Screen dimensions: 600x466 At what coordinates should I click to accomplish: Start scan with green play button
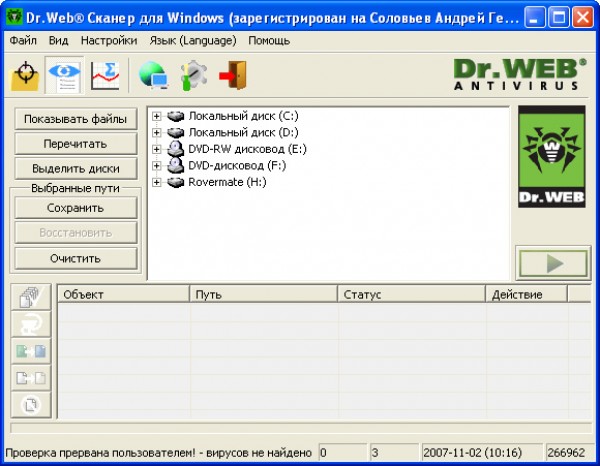coord(553,263)
